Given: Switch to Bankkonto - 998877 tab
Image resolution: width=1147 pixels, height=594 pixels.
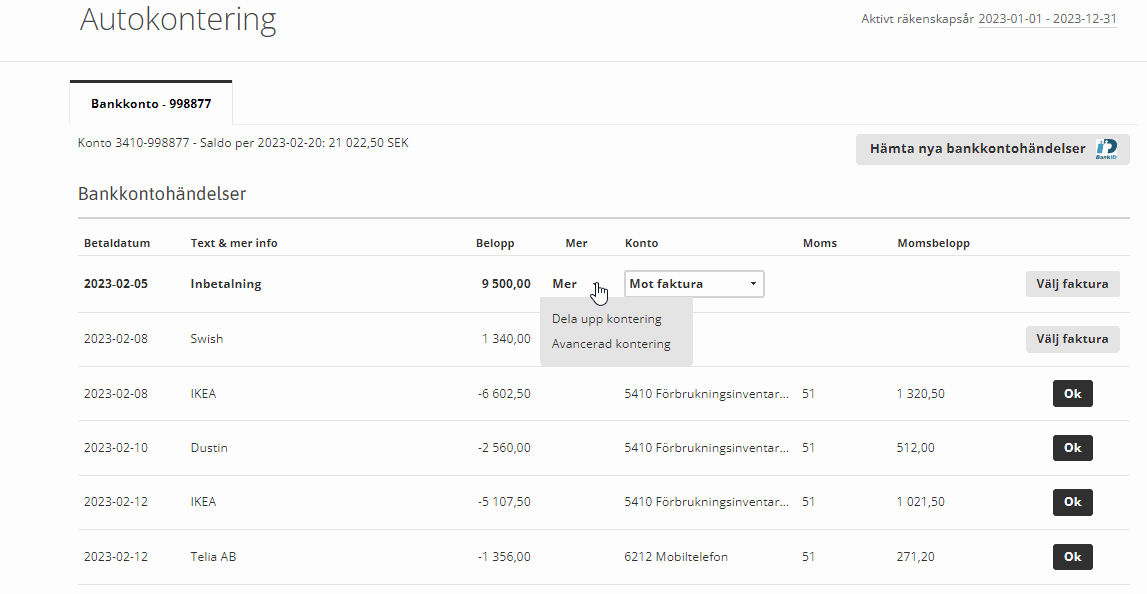Looking at the screenshot, I should pyautogui.click(x=151, y=104).
